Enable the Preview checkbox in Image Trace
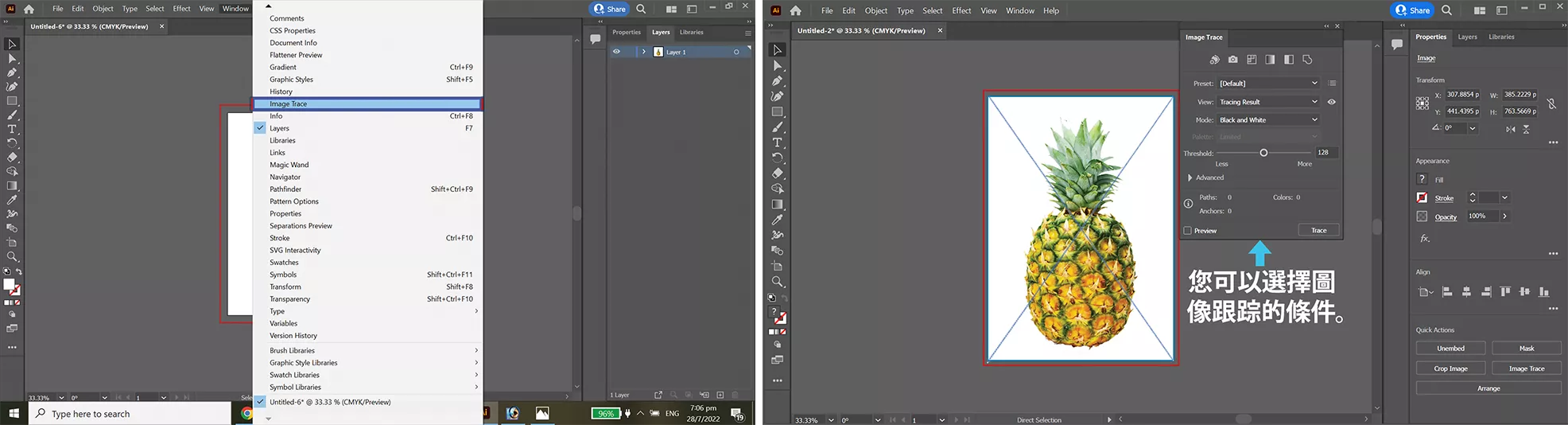Viewport: 1568px width, 425px height. [x=1188, y=231]
